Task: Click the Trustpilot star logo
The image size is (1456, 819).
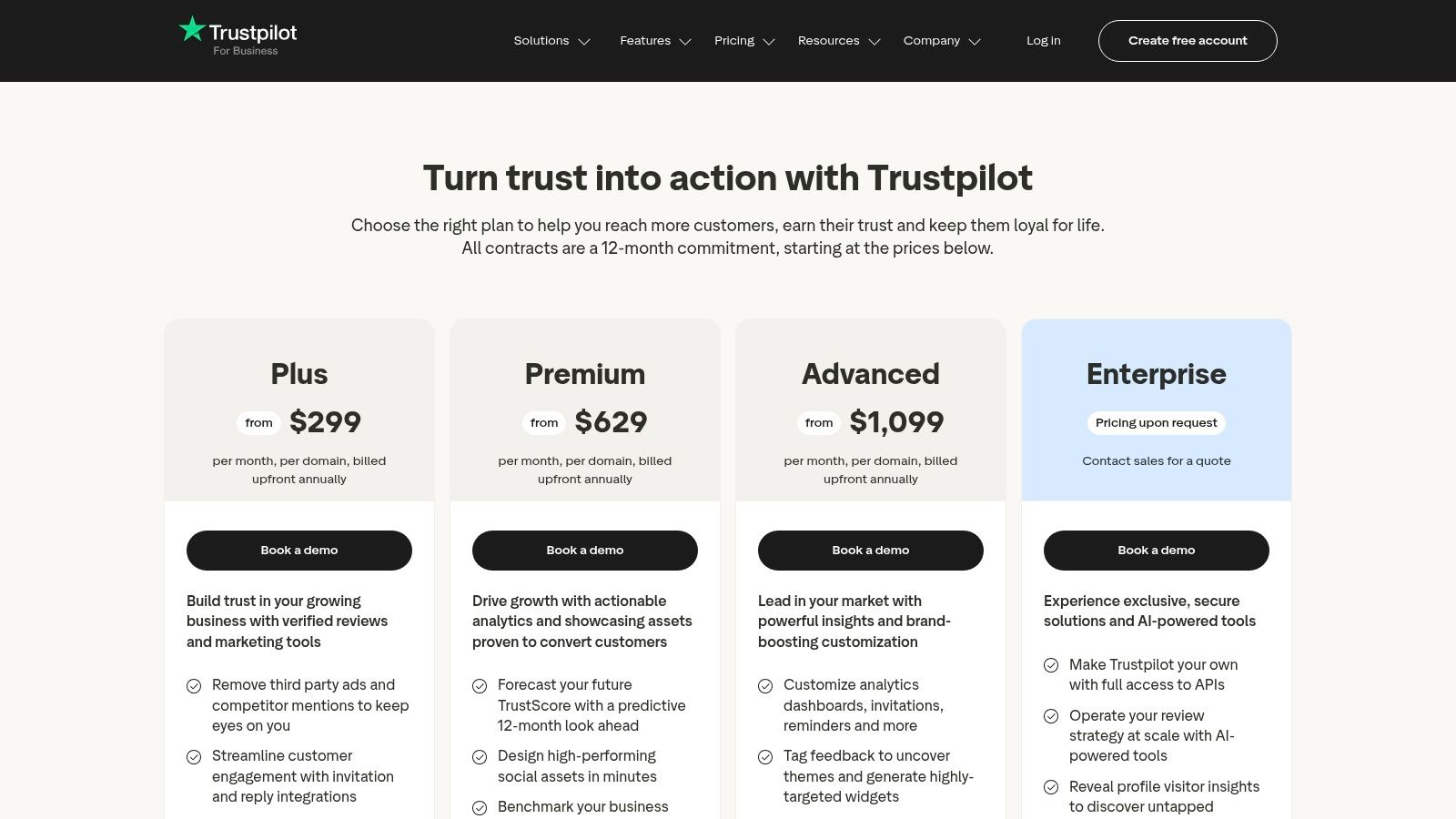Action: [192, 29]
